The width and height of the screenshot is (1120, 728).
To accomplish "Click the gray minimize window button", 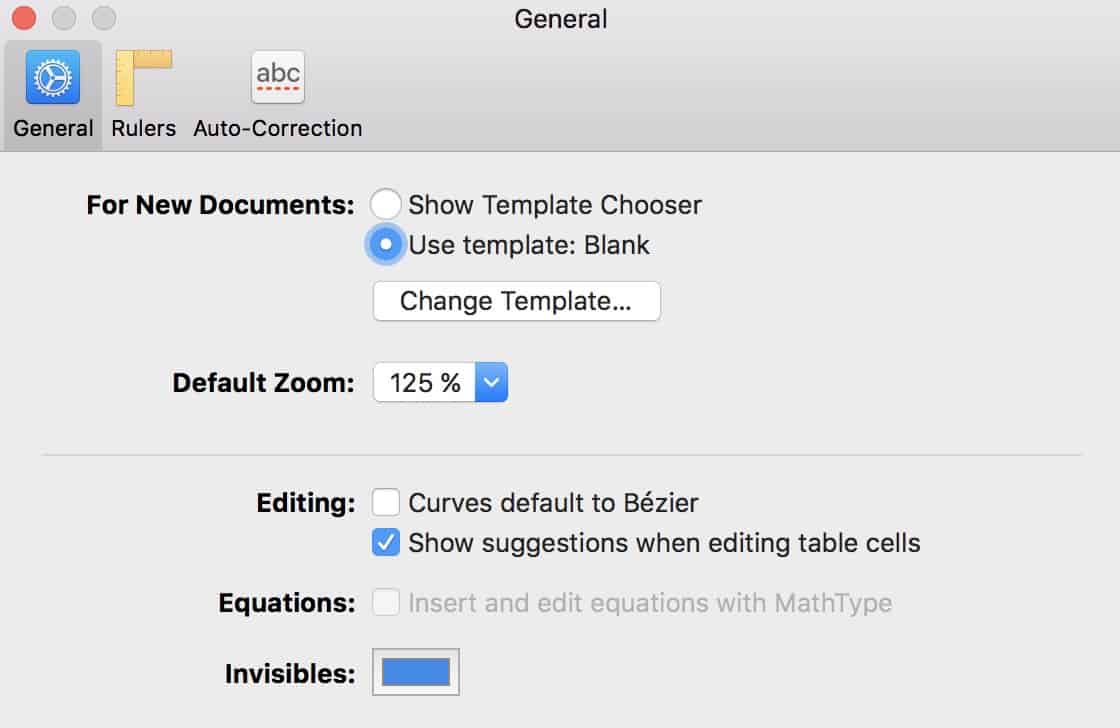I will [x=64, y=18].
